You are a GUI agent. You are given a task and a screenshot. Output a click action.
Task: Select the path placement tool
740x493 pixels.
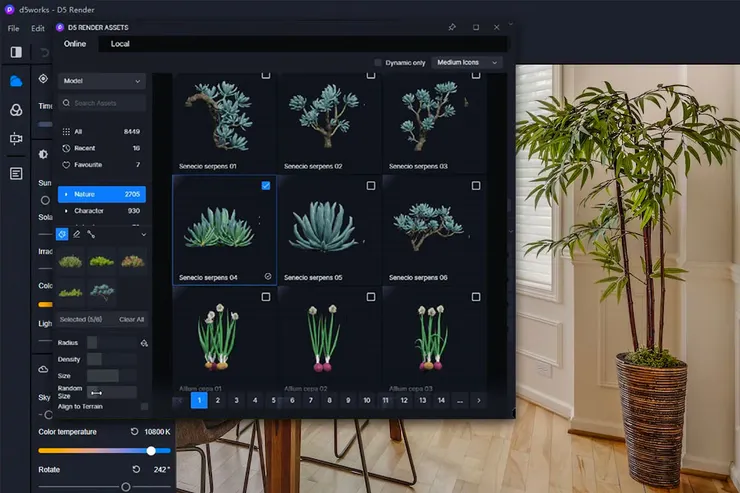(90, 234)
